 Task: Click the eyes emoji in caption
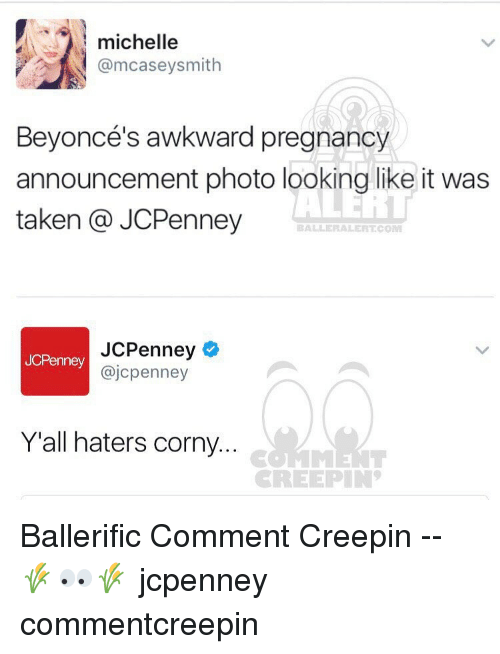click(x=75, y=579)
